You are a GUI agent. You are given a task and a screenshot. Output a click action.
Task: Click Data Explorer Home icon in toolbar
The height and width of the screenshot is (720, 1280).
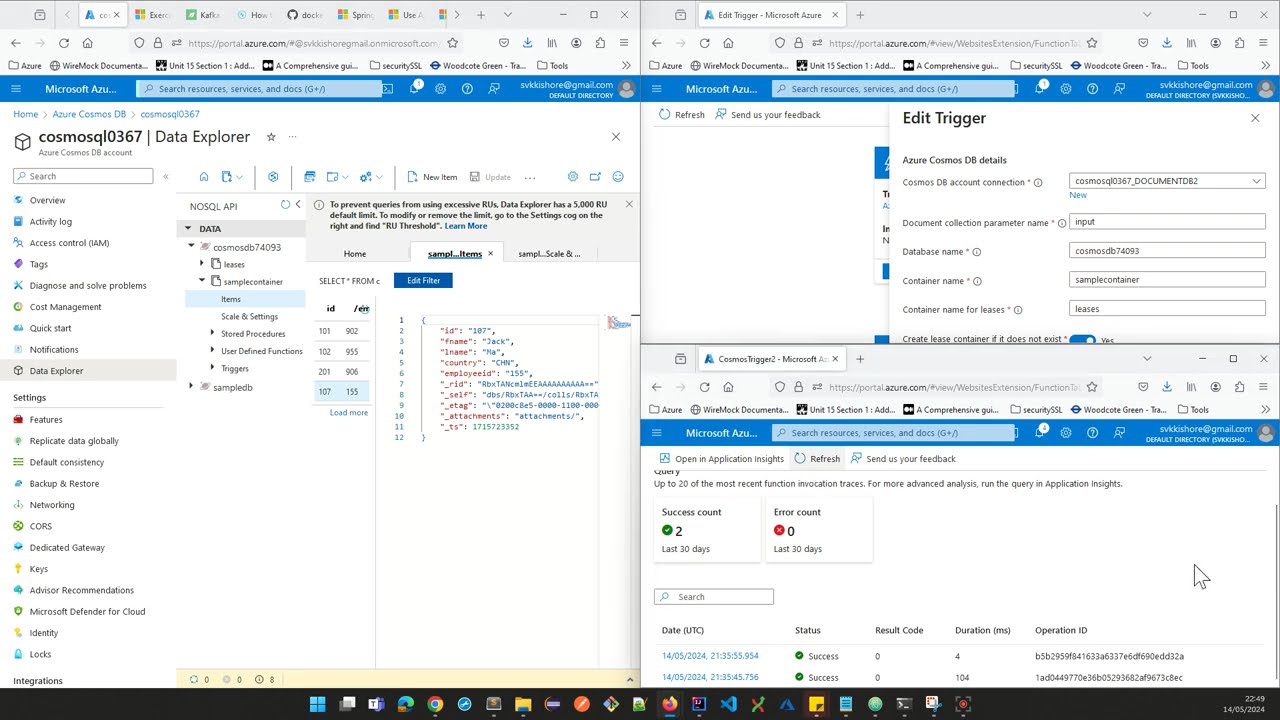(204, 177)
